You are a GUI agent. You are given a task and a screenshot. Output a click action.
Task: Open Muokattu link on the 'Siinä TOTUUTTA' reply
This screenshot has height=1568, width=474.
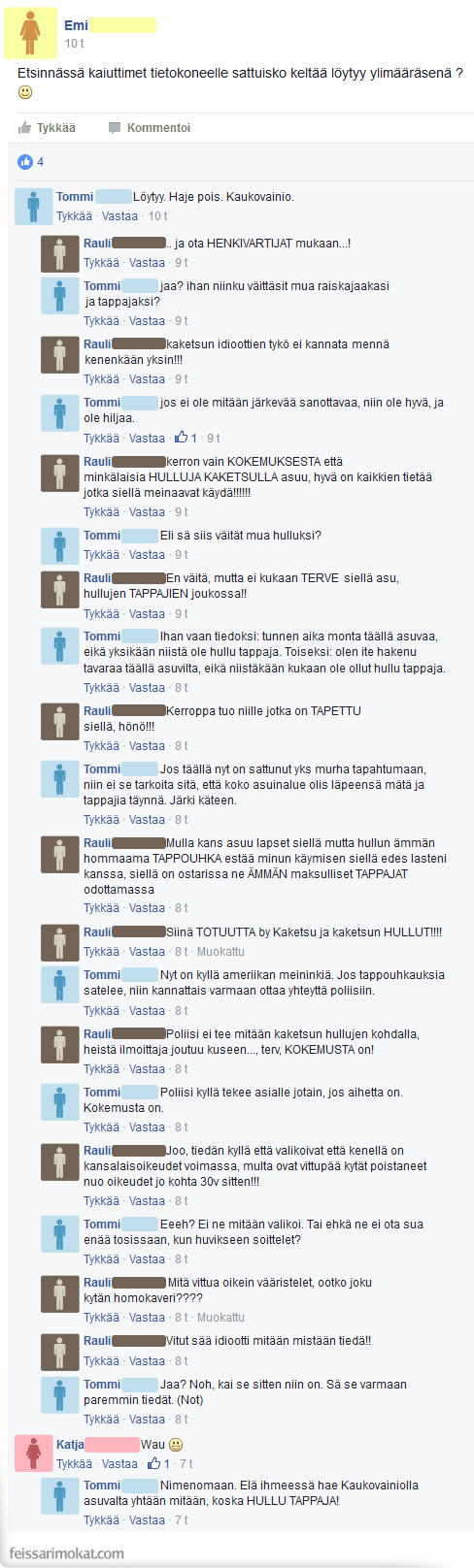tap(220, 952)
